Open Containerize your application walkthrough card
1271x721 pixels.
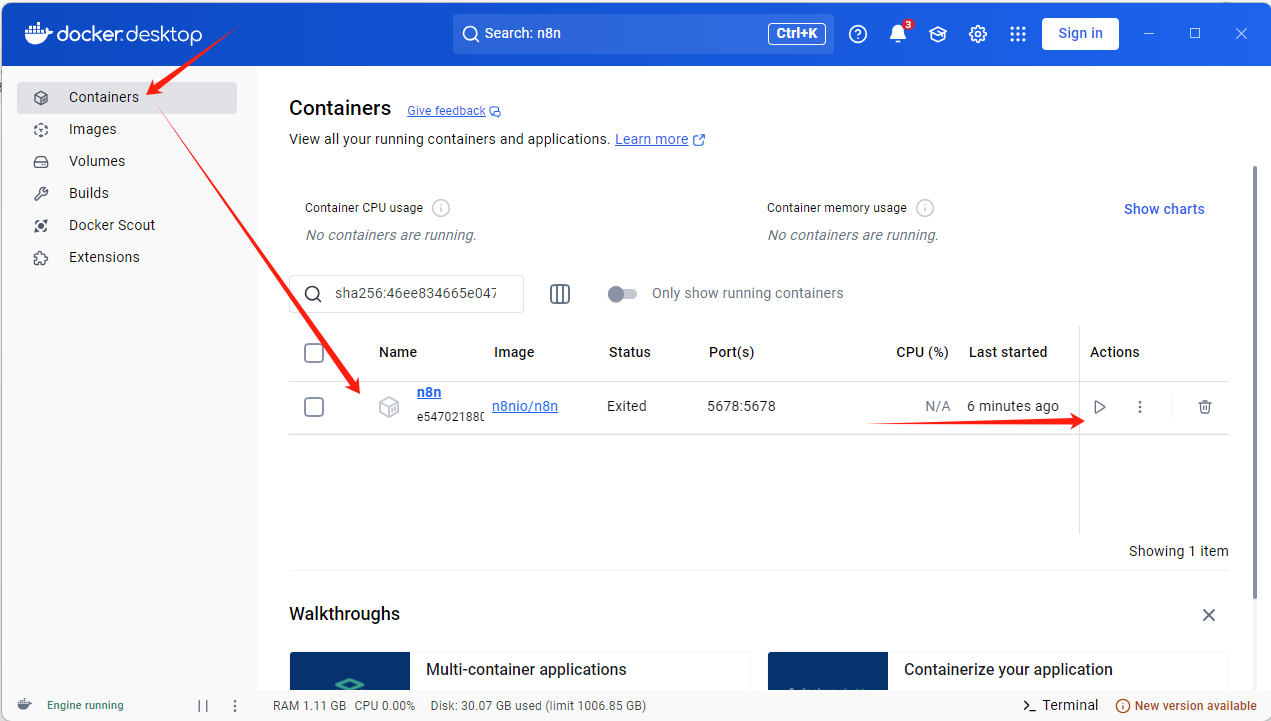pyautogui.click(x=998, y=671)
